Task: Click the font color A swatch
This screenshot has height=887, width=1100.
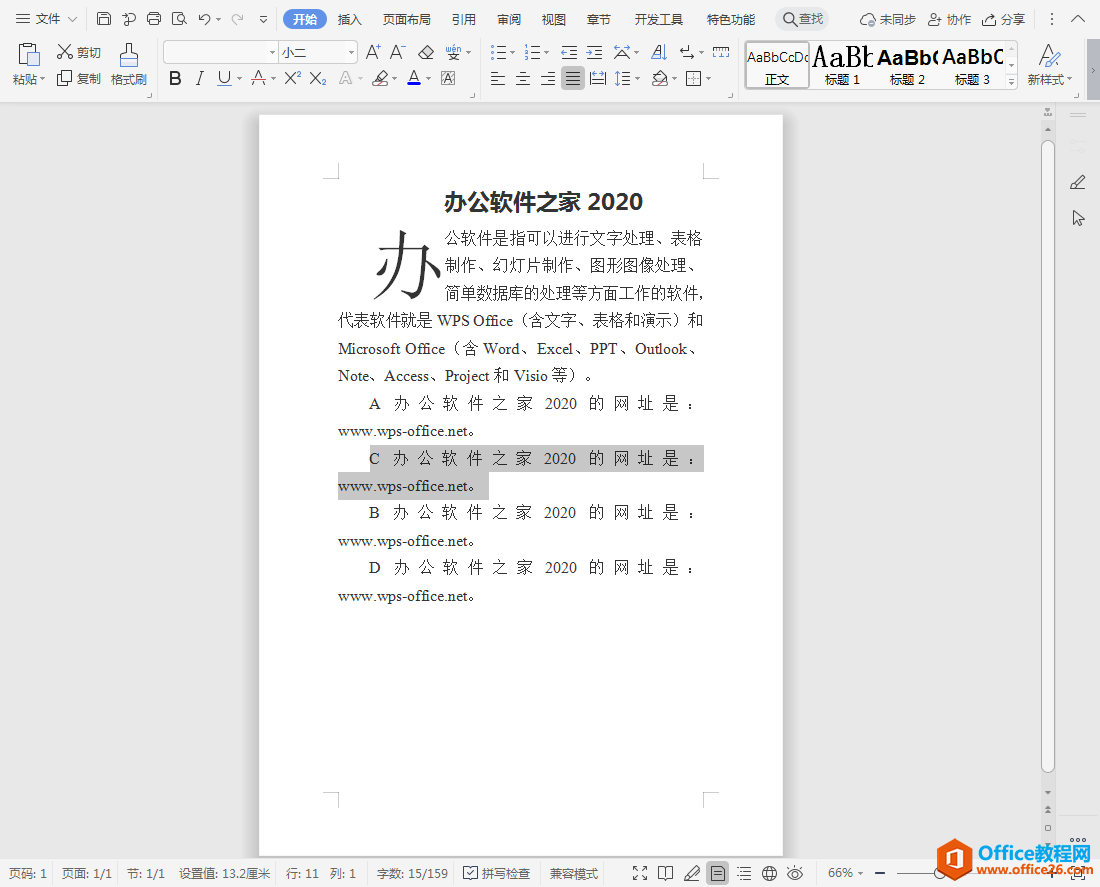Action: tap(414, 78)
